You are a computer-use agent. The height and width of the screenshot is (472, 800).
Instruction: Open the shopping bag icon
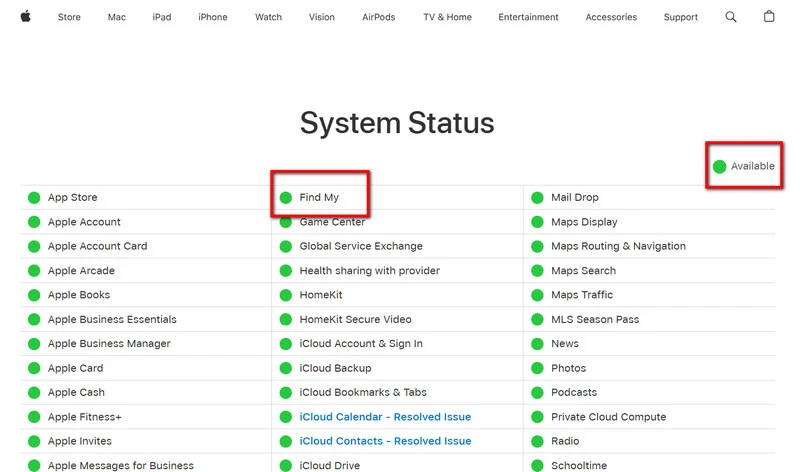point(769,16)
